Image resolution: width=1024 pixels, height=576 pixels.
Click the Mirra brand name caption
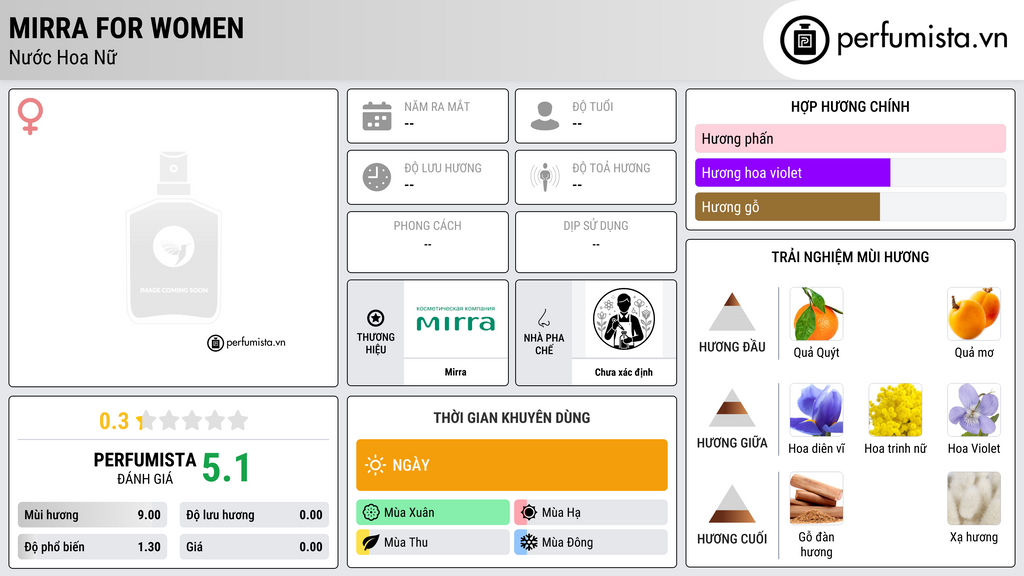456,372
